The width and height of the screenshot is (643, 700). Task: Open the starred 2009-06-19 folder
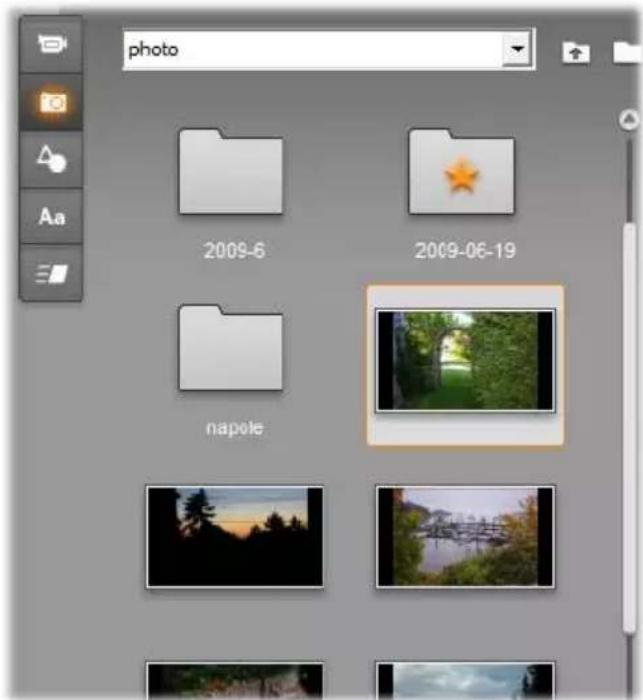[x=461, y=171]
